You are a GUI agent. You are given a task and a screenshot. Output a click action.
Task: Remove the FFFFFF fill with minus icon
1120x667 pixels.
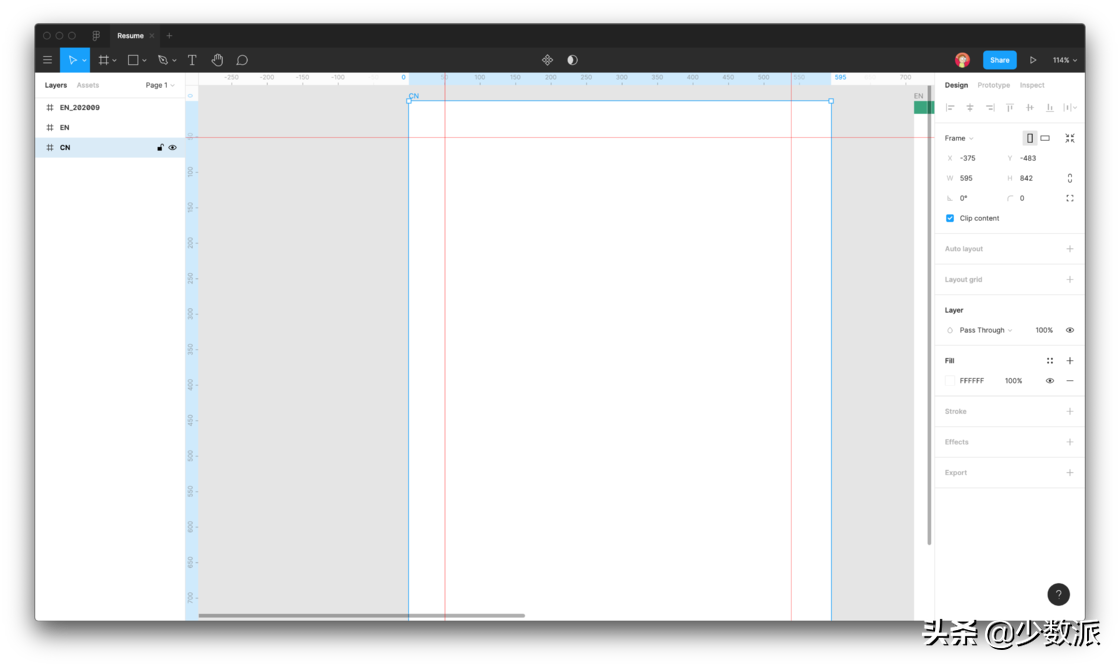point(1070,381)
